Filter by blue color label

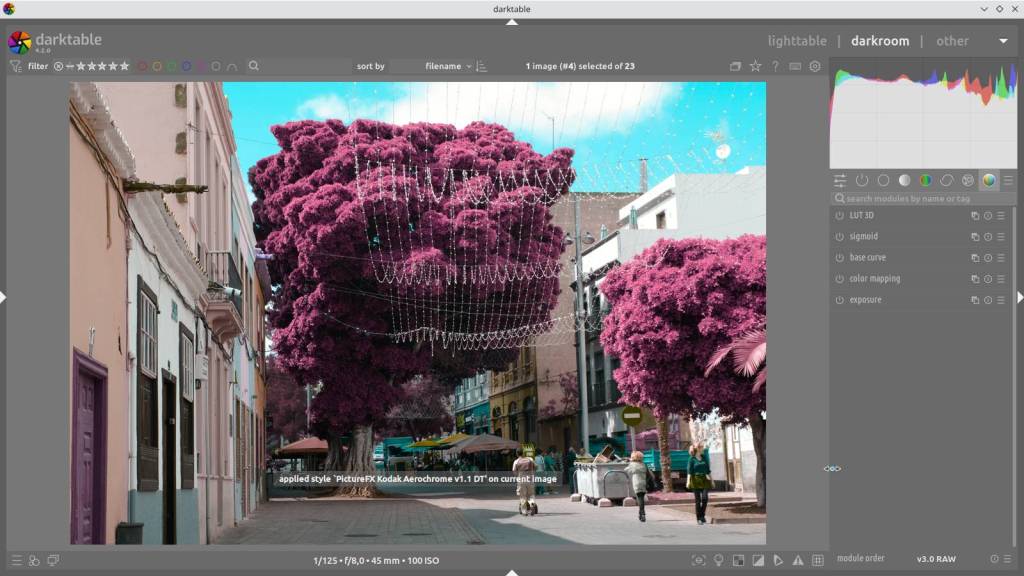tap(186, 66)
